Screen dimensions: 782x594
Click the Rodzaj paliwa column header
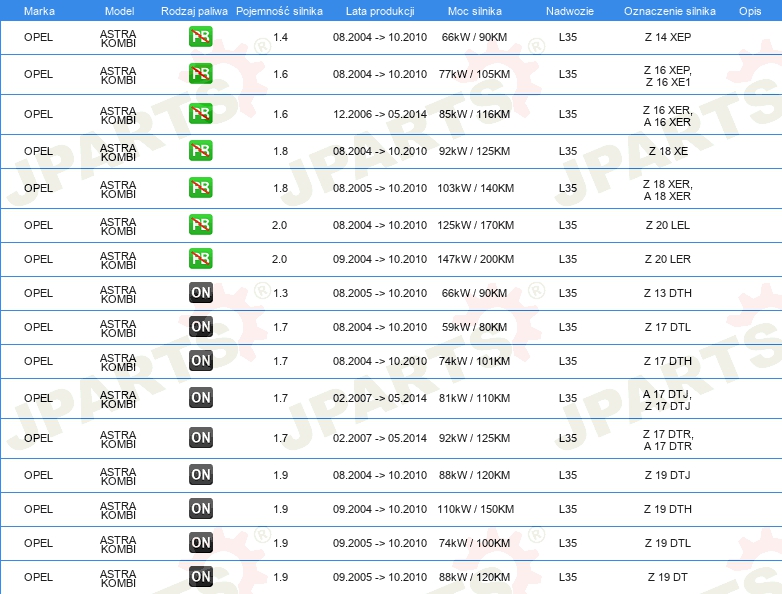[194, 11]
